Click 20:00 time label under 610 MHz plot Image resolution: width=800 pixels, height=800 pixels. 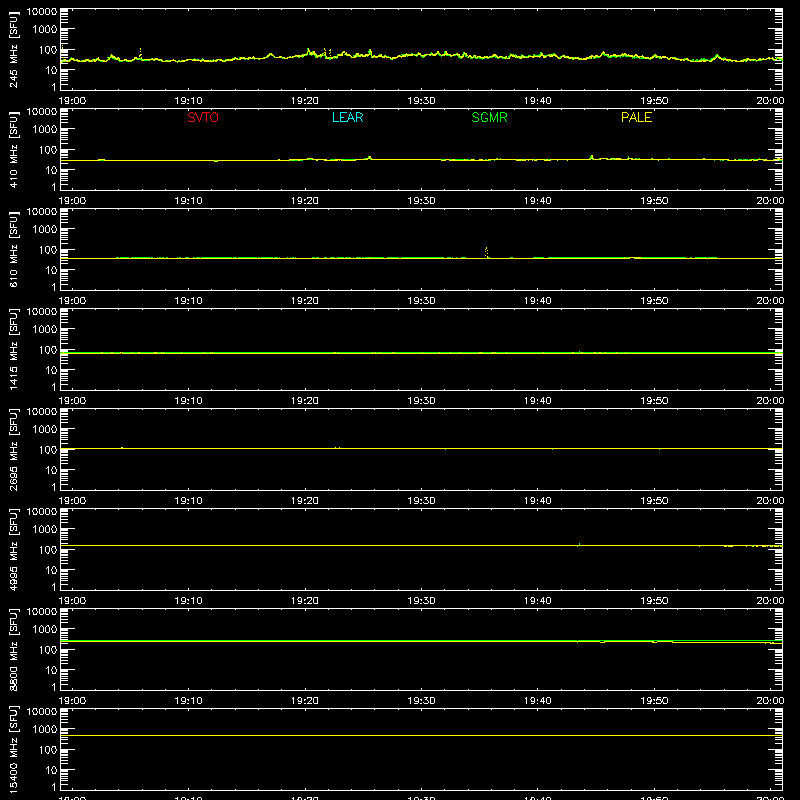coord(770,301)
